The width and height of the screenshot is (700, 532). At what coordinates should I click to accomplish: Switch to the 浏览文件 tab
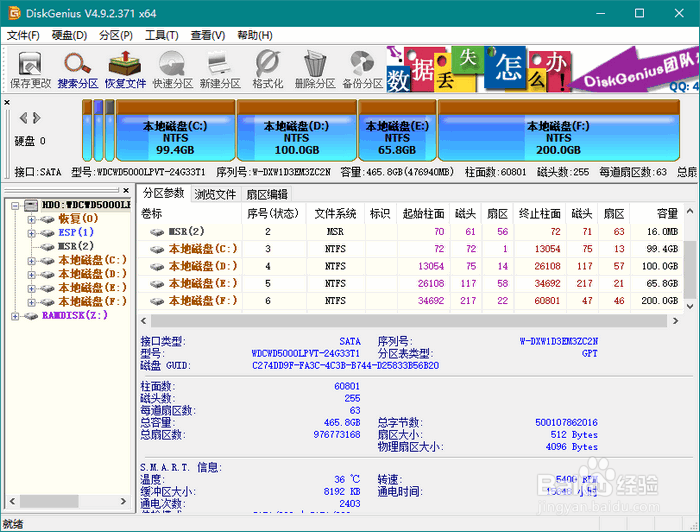215,194
